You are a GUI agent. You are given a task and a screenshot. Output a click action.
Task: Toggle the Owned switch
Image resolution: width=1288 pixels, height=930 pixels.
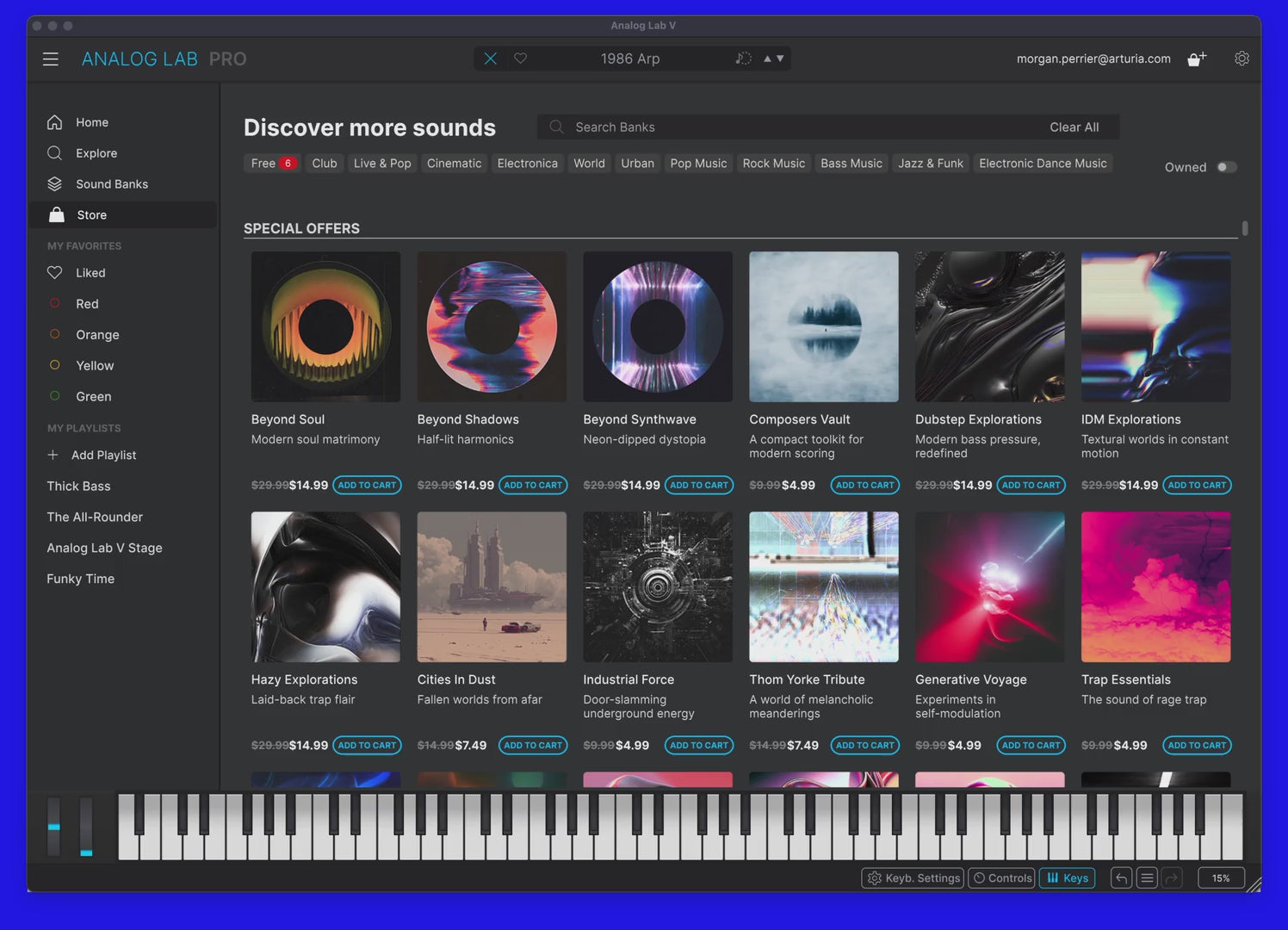click(x=1227, y=167)
